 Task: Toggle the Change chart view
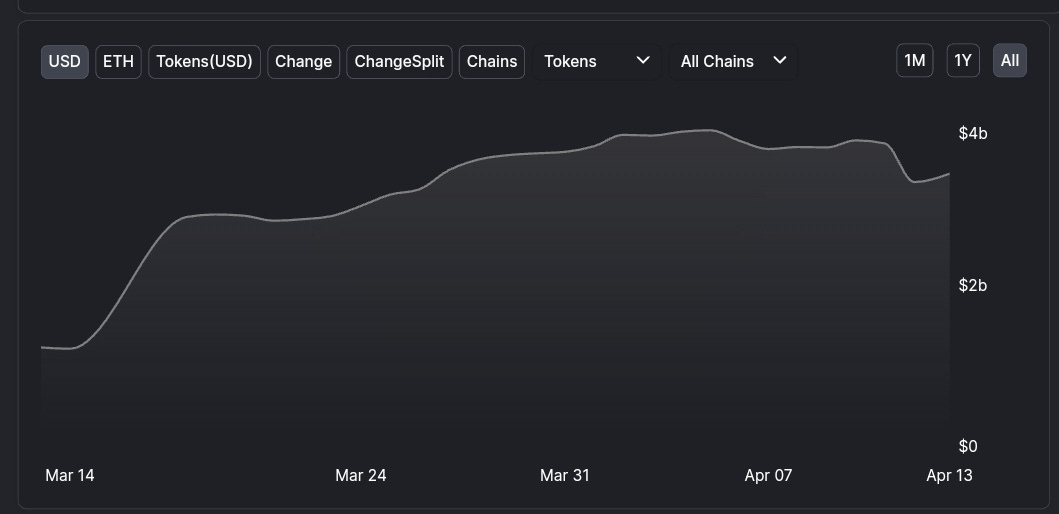pos(303,61)
